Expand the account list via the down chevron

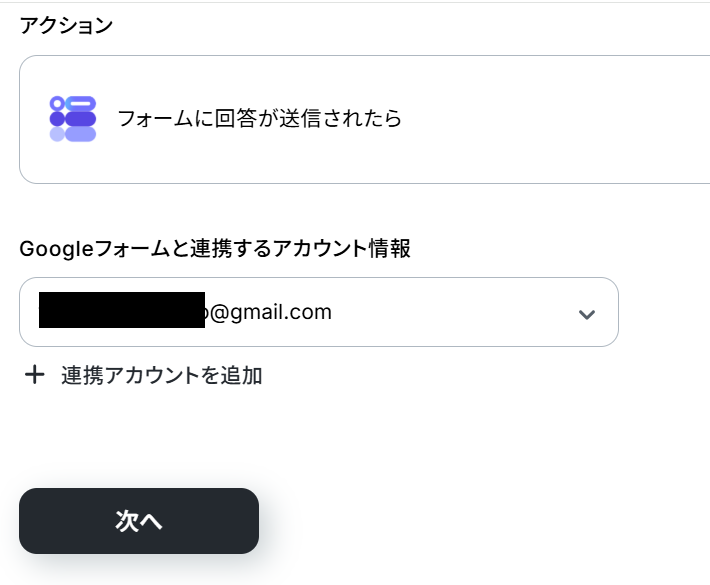(587, 314)
